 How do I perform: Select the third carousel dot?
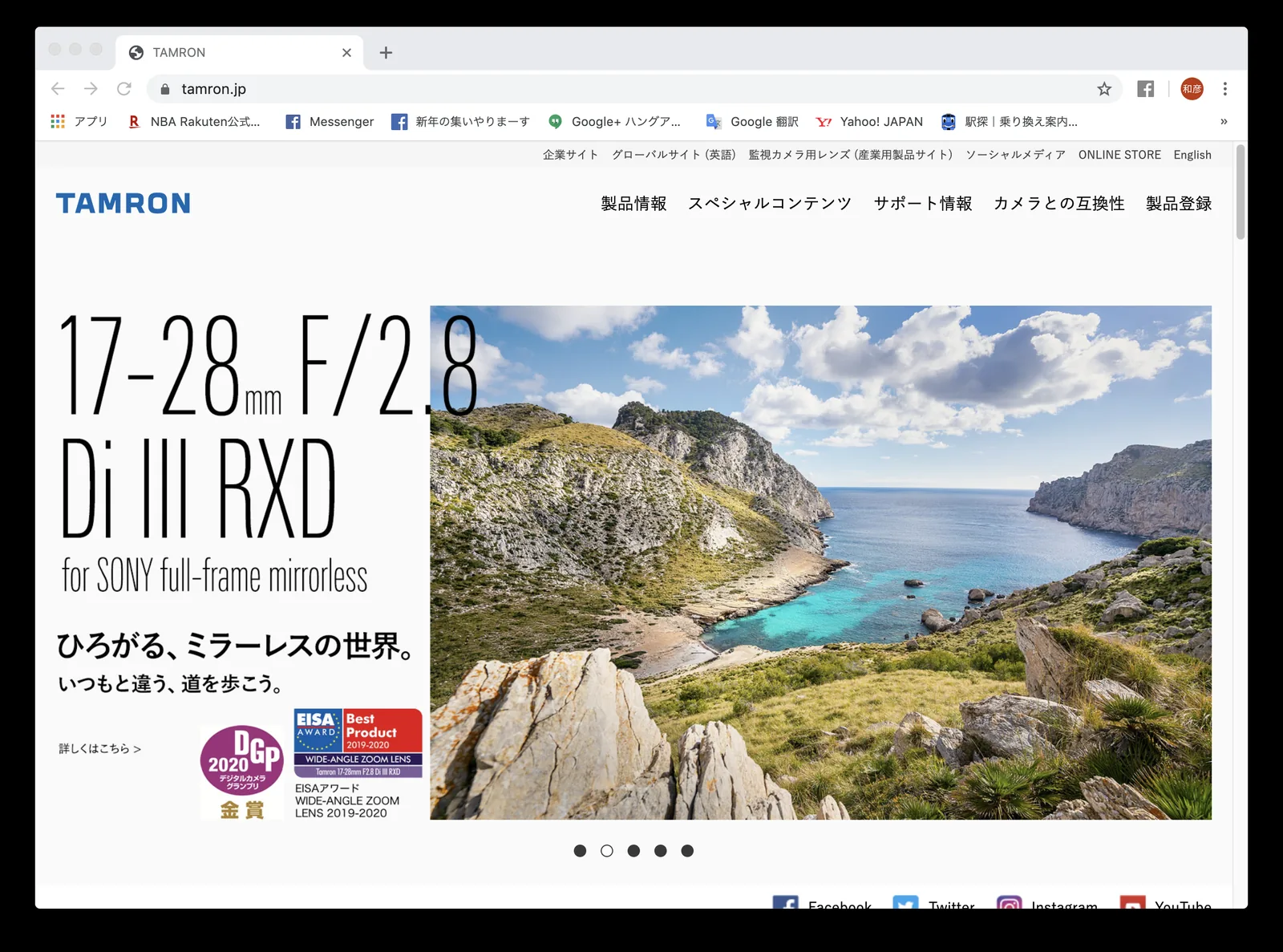click(x=633, y=851)
